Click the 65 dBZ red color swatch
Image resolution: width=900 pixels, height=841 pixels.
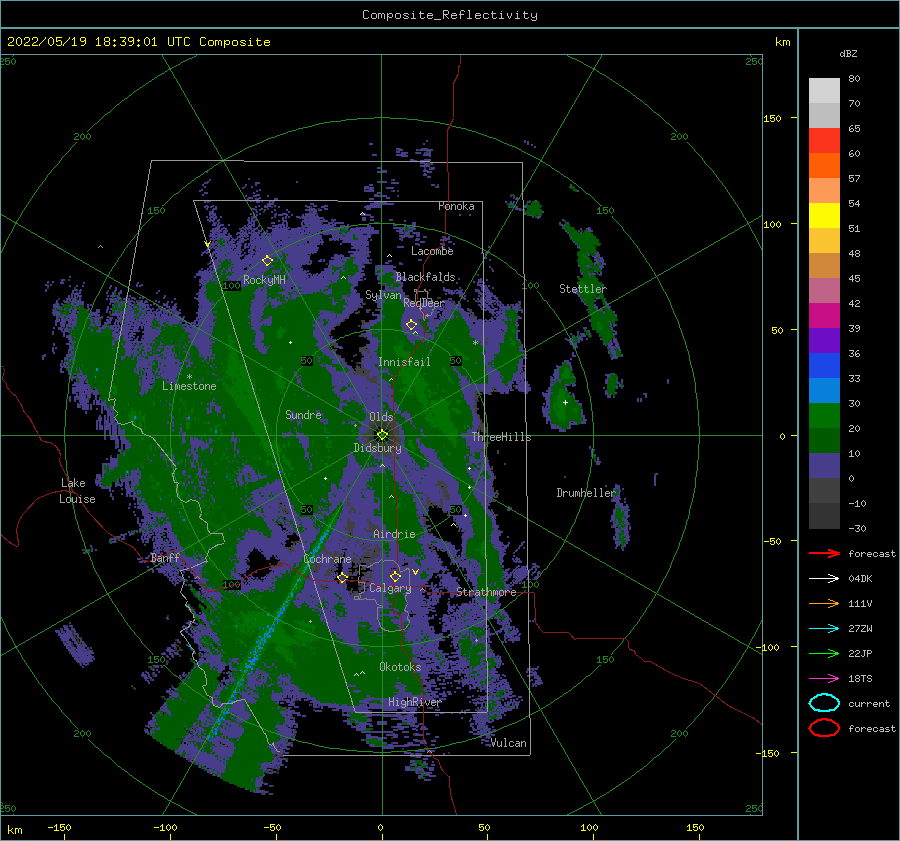pos(824,140)
